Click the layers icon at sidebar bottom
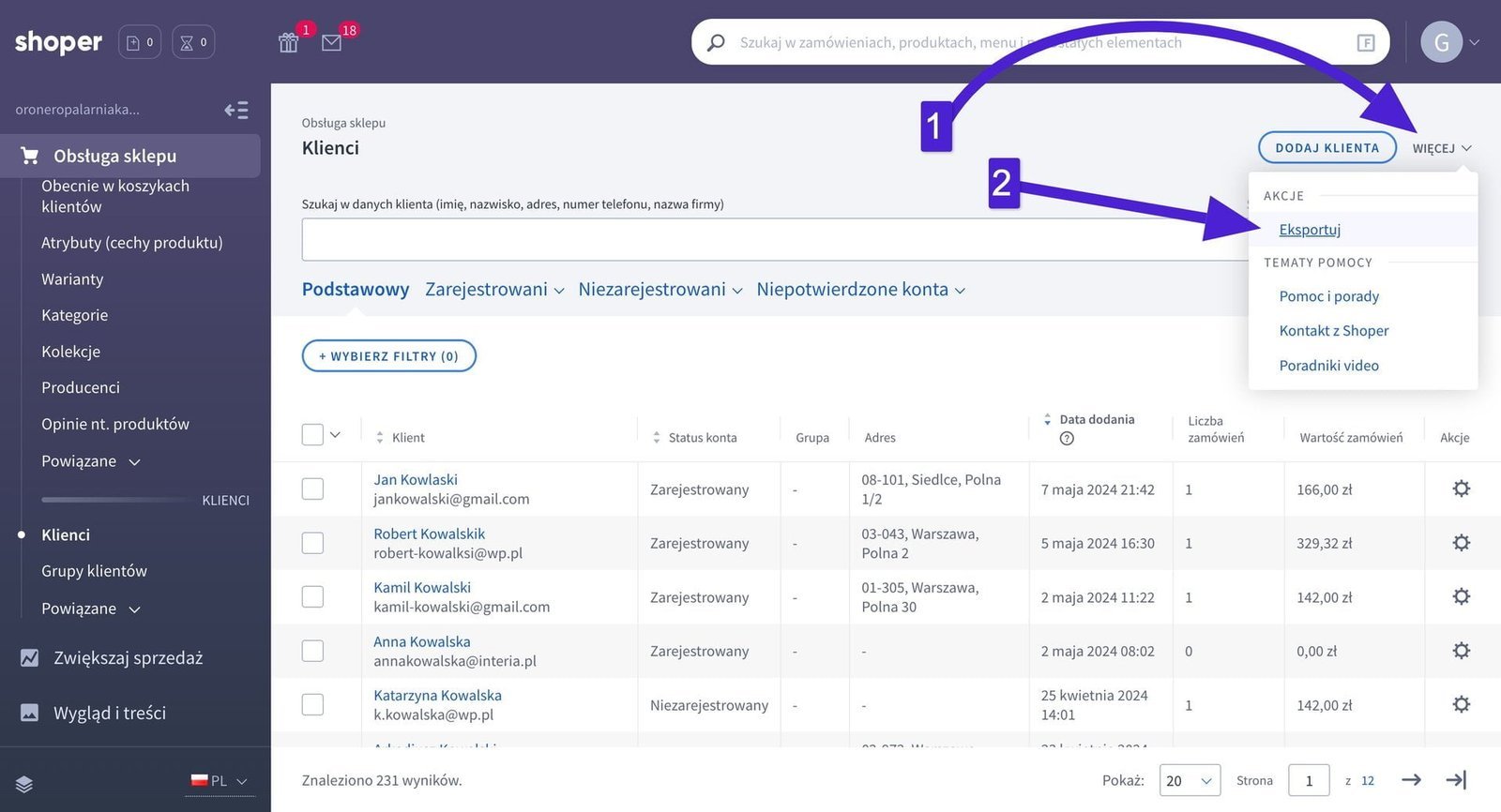 tap(24, 784)
